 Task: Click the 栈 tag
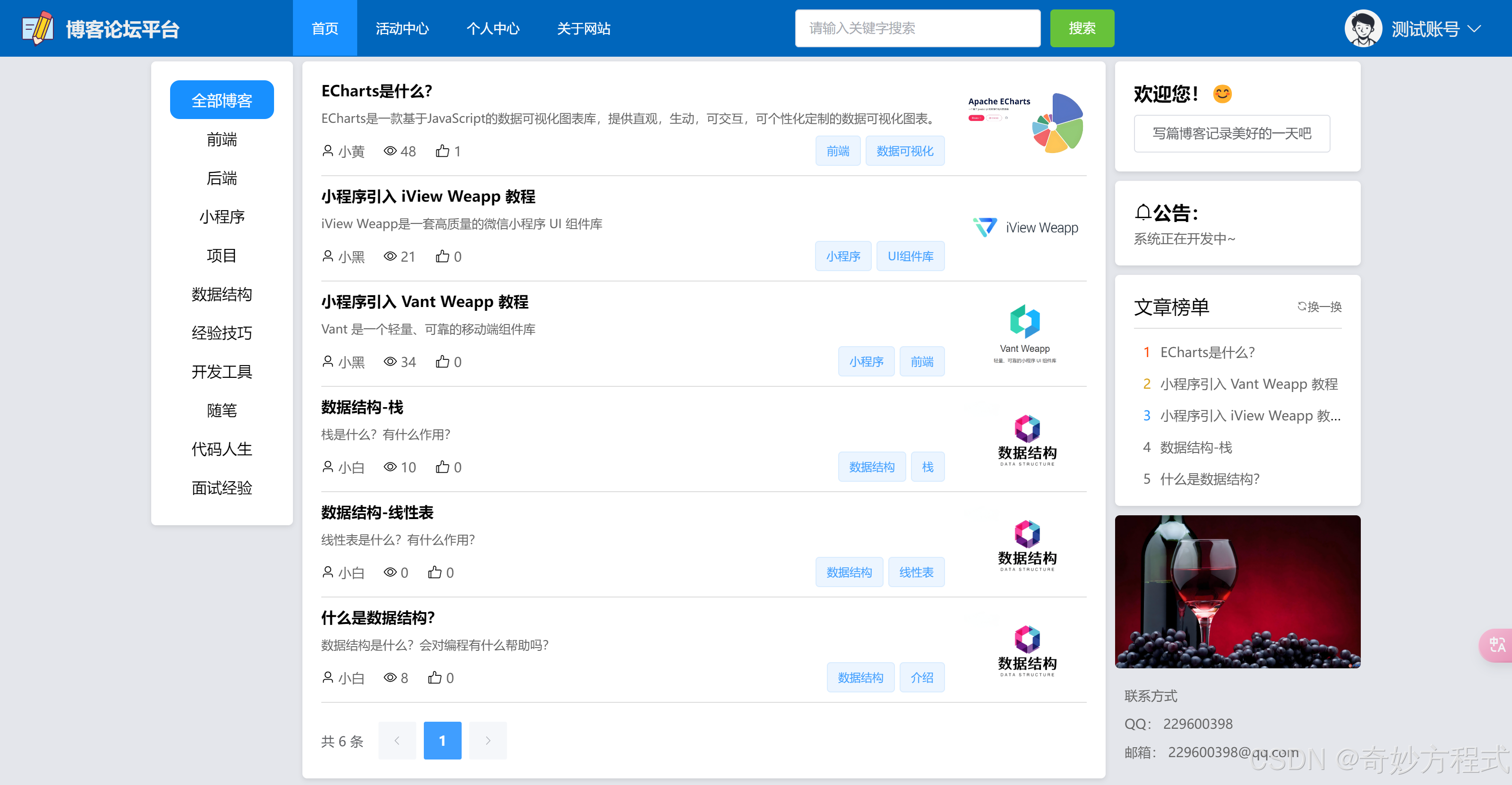pyautogui.click(x=928, y=467)
